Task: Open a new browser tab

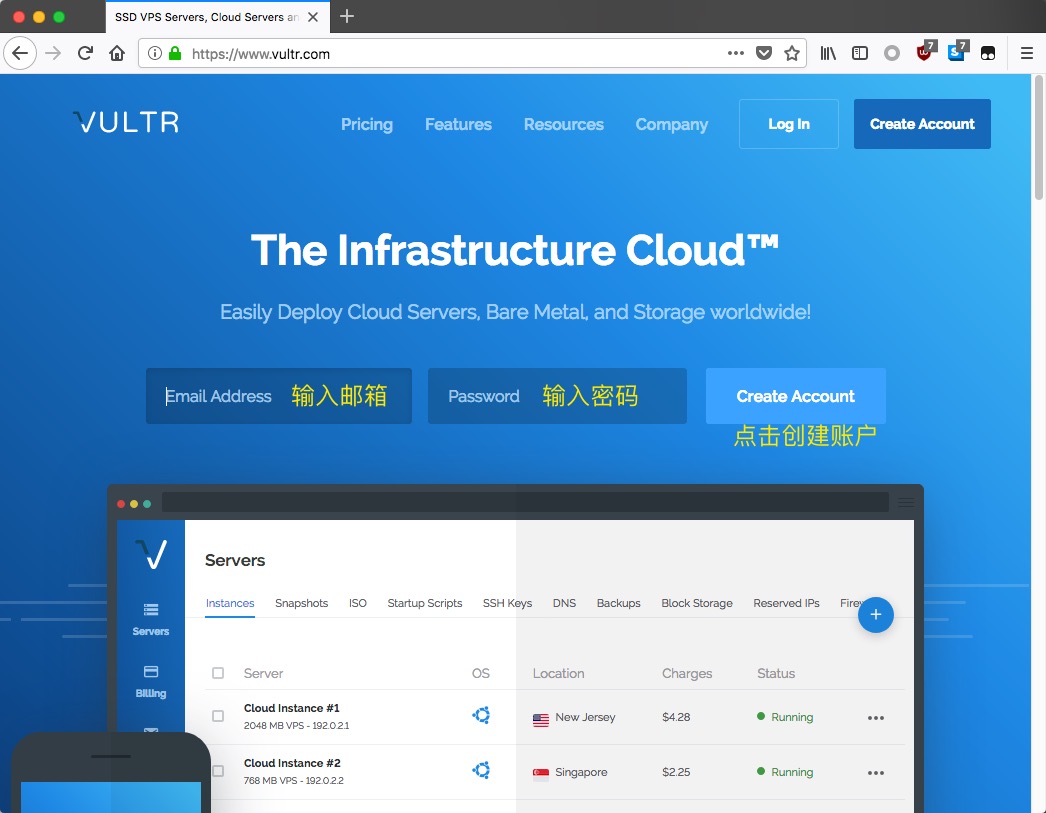Action: (347, 16)
